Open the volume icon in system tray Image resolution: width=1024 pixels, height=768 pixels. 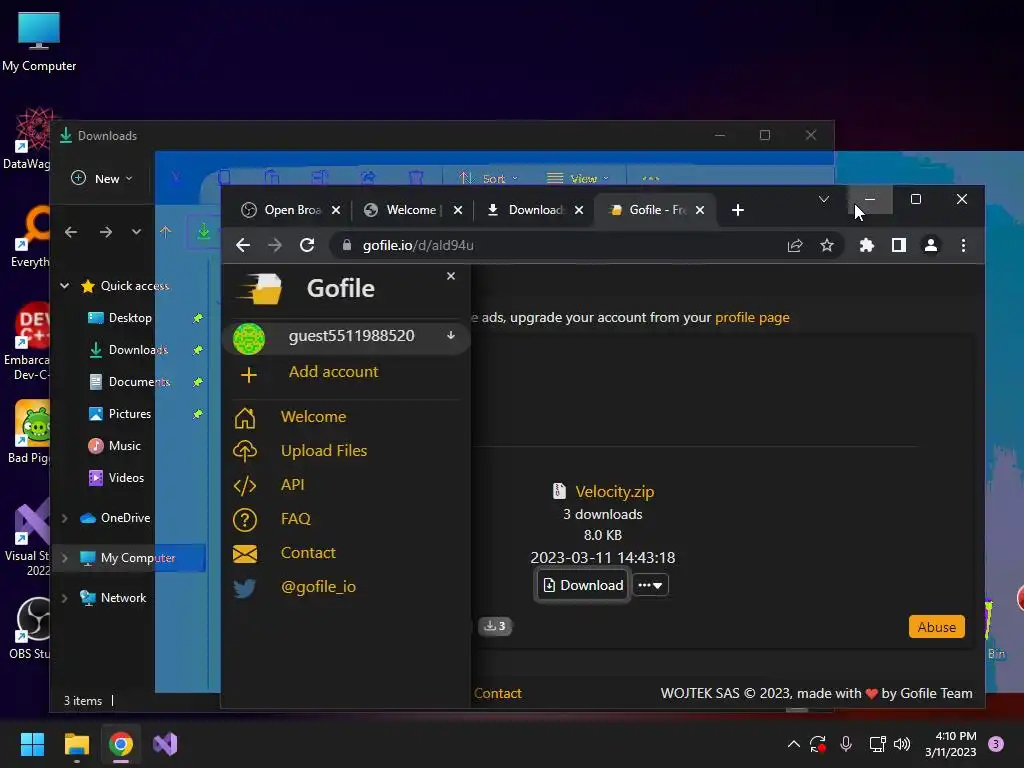pos(902,744)
